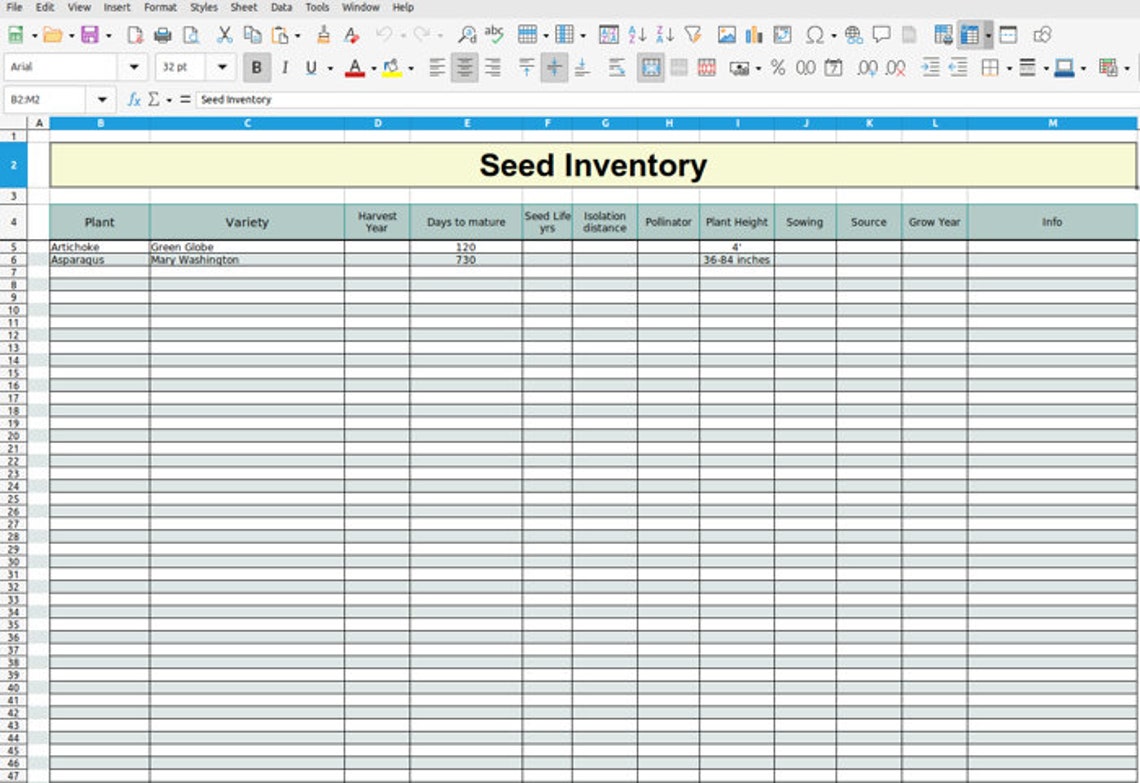This screenshot has height=783, width=1140.
Task: Expand the font color picker arrow
Action: [374, 68]
